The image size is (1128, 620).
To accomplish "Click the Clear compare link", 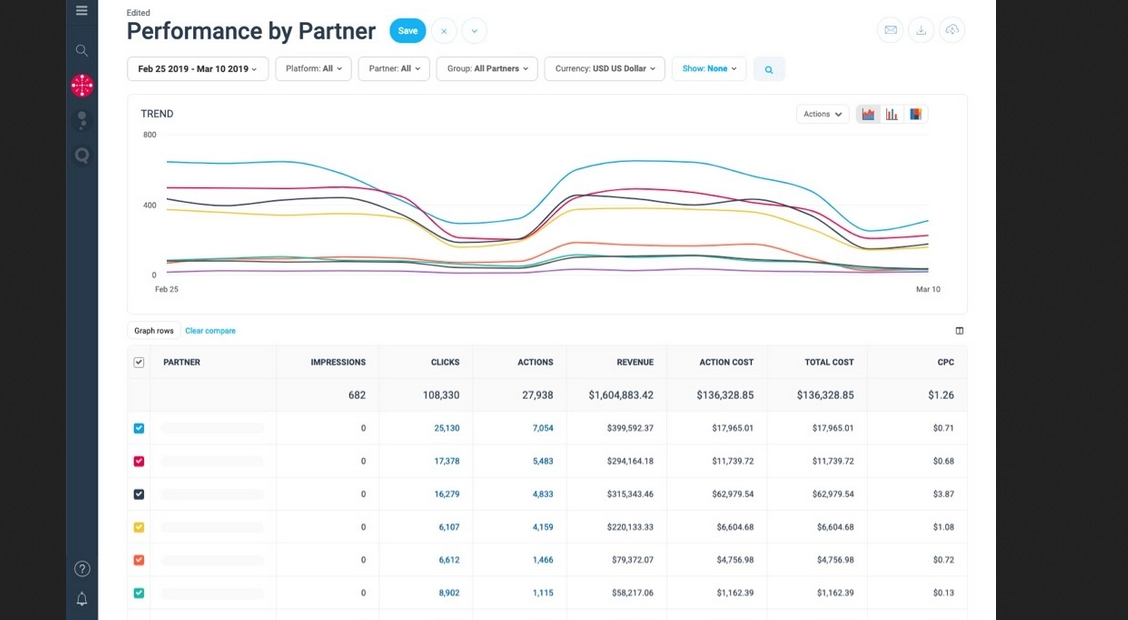I will point(210,331).
